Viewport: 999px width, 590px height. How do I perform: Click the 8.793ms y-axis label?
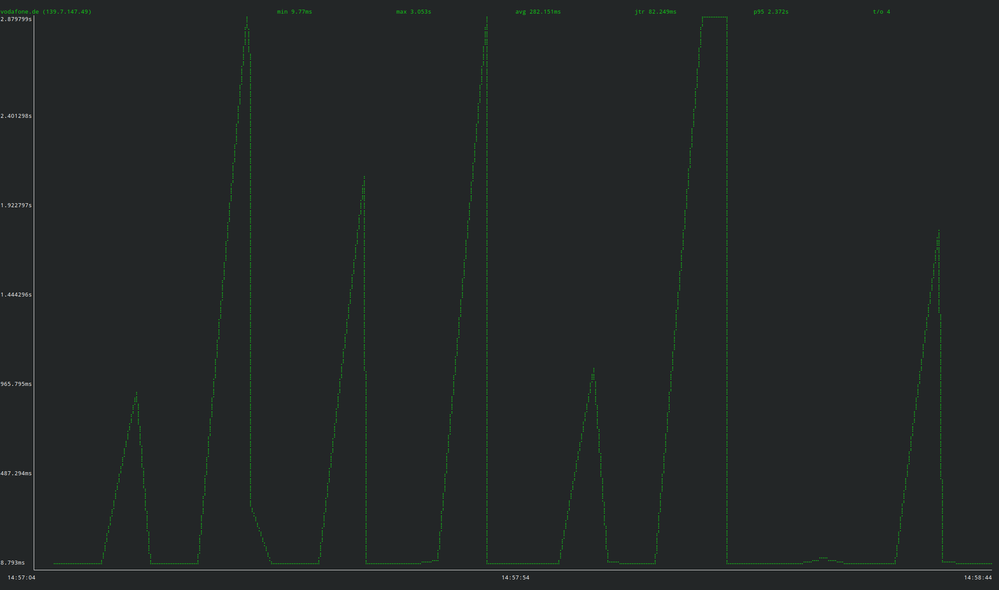(x=13, y=563)
